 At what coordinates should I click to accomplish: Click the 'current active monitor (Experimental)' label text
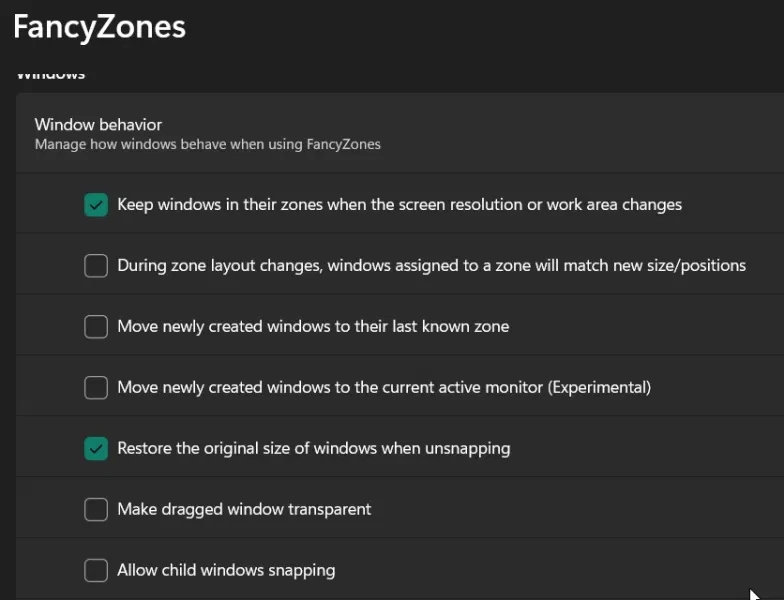pos(384,387)
